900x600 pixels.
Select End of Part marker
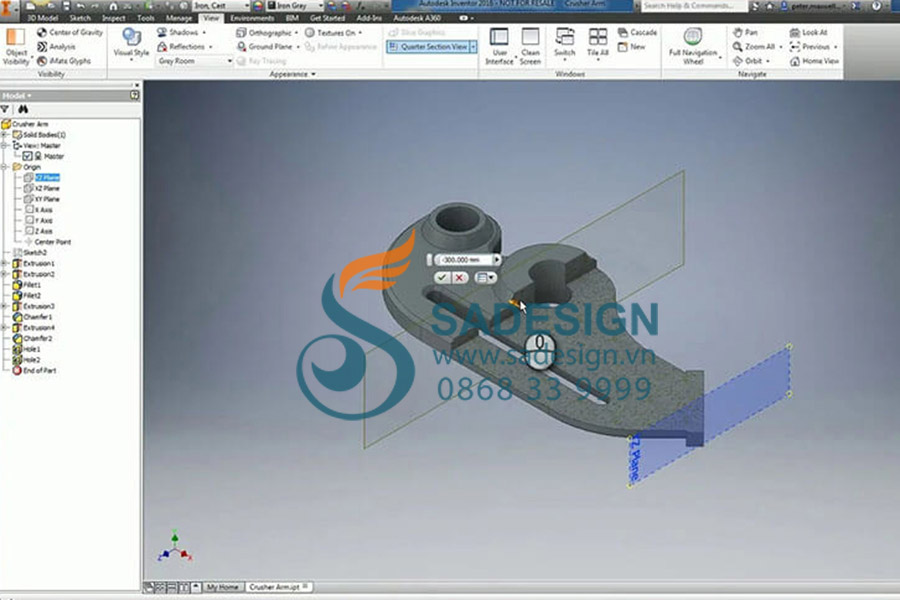pos(34,371)
